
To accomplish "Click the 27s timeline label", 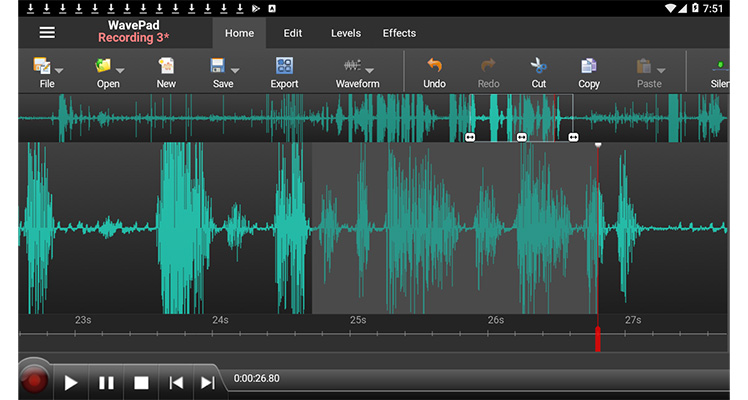I will [x=633, y=320].
